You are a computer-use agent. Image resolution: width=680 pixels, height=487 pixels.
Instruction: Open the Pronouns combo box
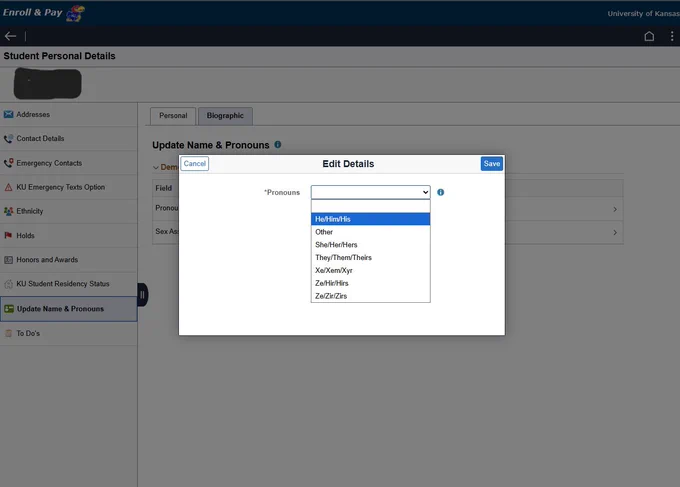tap(370, 192)
